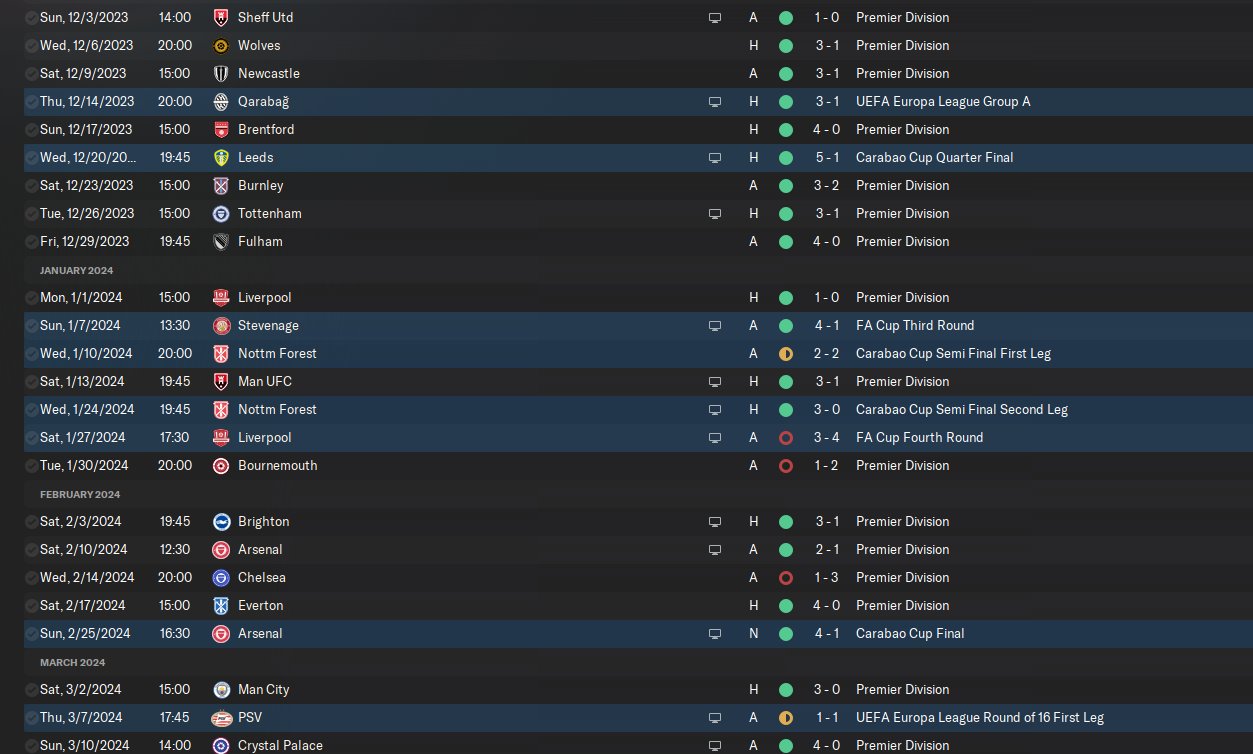Toggle the checkmark beside Mon, 1/1/2024 fixture
Screen dimensions: 1253x754
32,297
